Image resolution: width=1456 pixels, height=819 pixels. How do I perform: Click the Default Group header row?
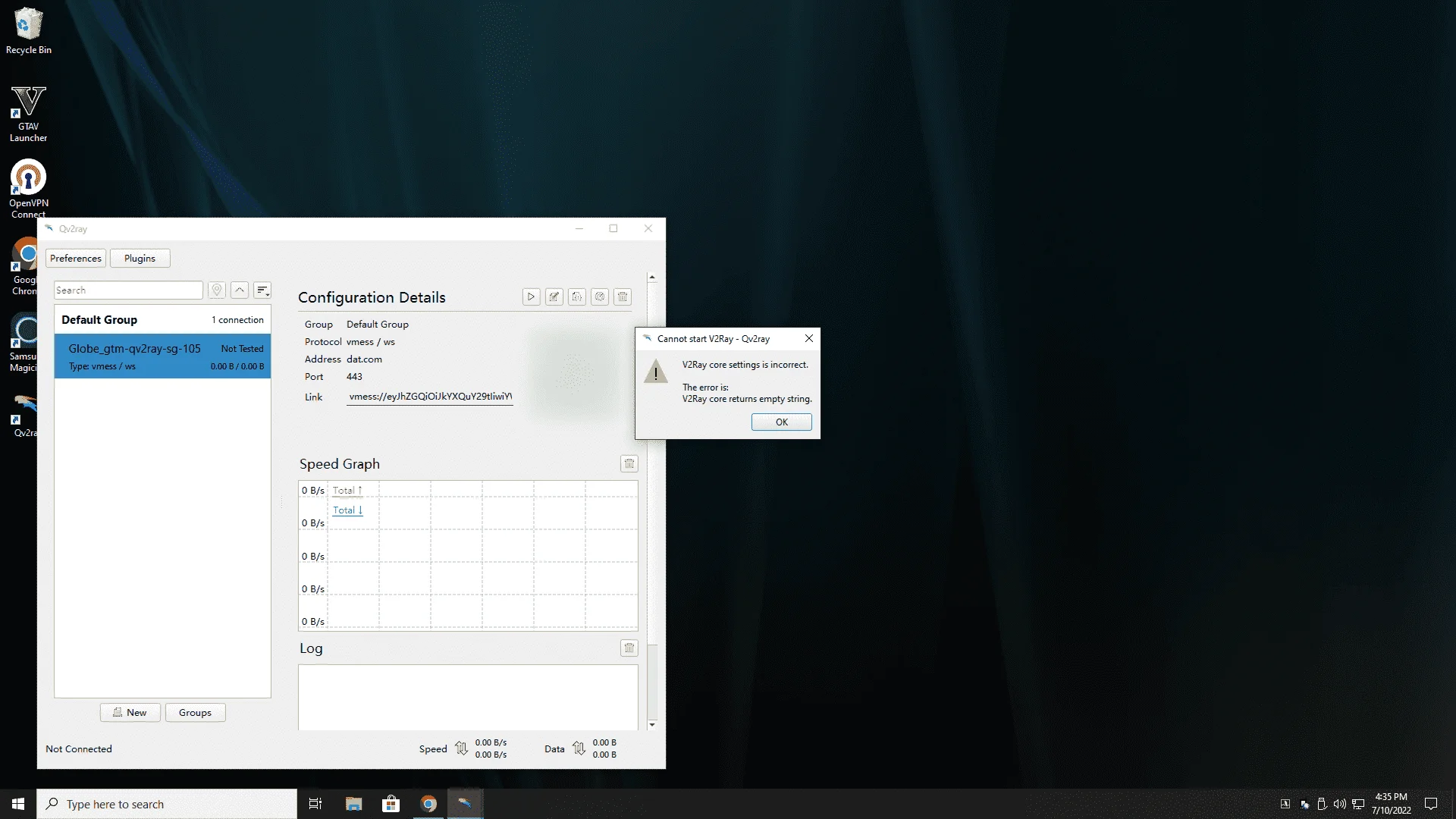pos(162,319)
